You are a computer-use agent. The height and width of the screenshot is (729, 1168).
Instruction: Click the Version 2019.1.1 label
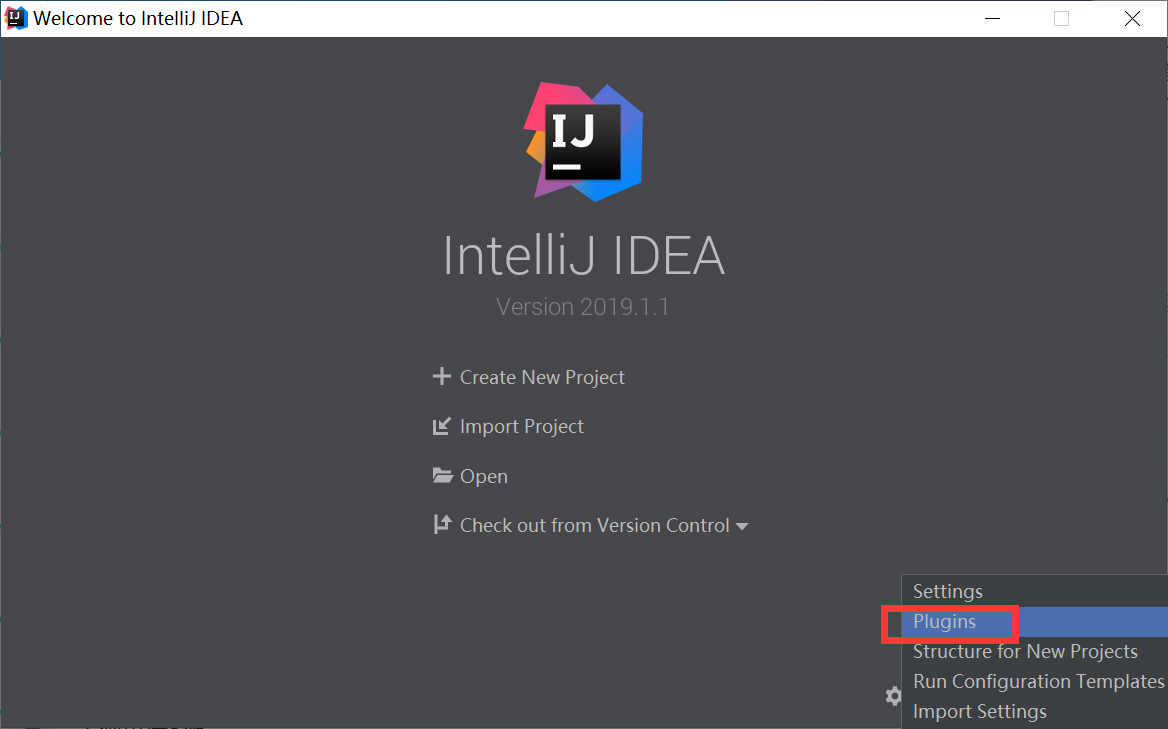point(583,306)
